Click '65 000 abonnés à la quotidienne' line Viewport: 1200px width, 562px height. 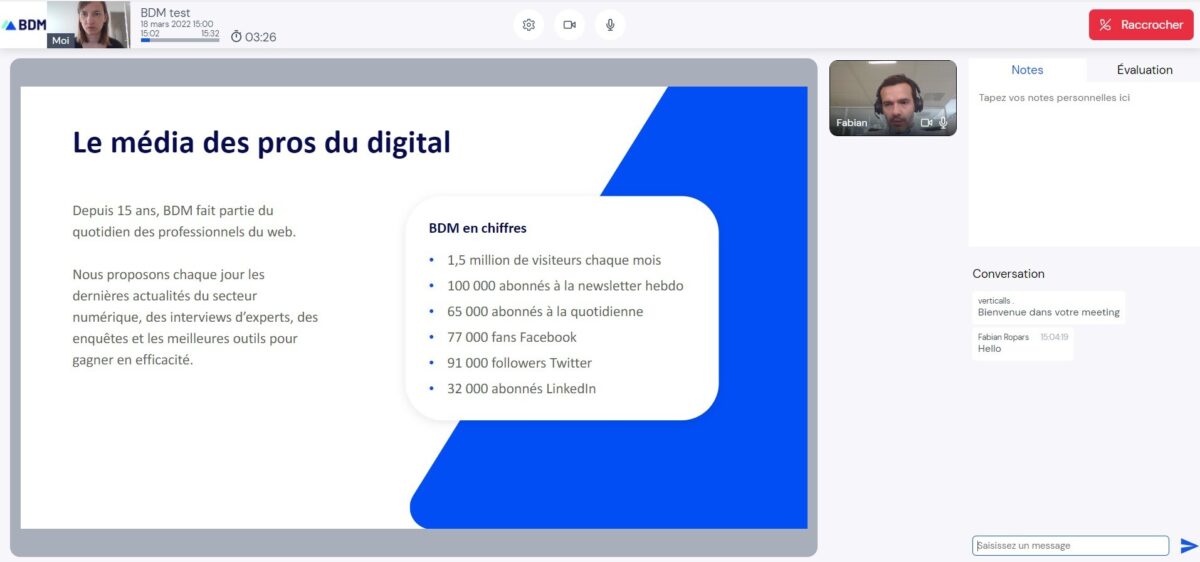point(545,311)
